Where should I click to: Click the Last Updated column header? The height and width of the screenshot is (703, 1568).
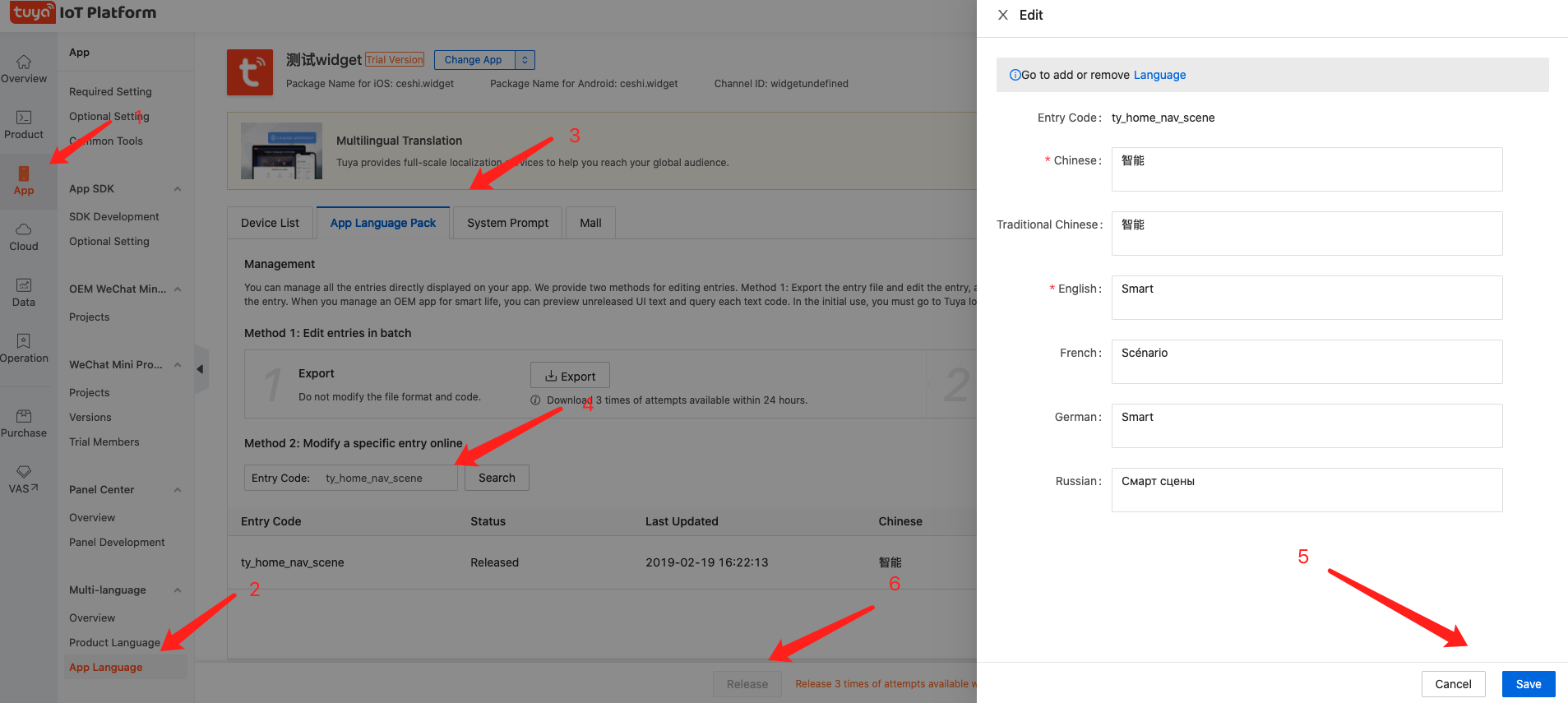click(x=682, y=521)
